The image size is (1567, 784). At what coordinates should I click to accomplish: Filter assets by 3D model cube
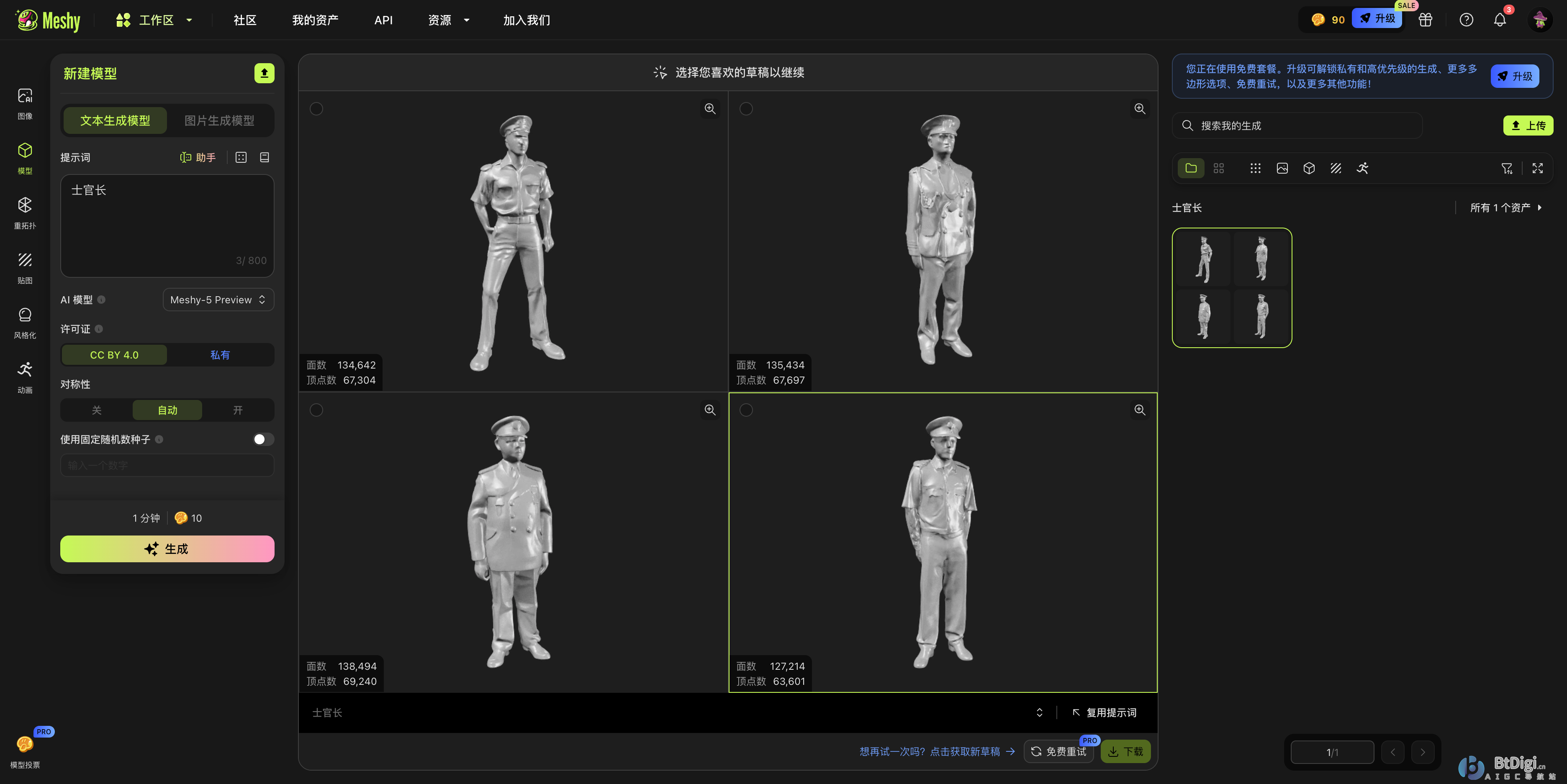[x=1309, y=168]
